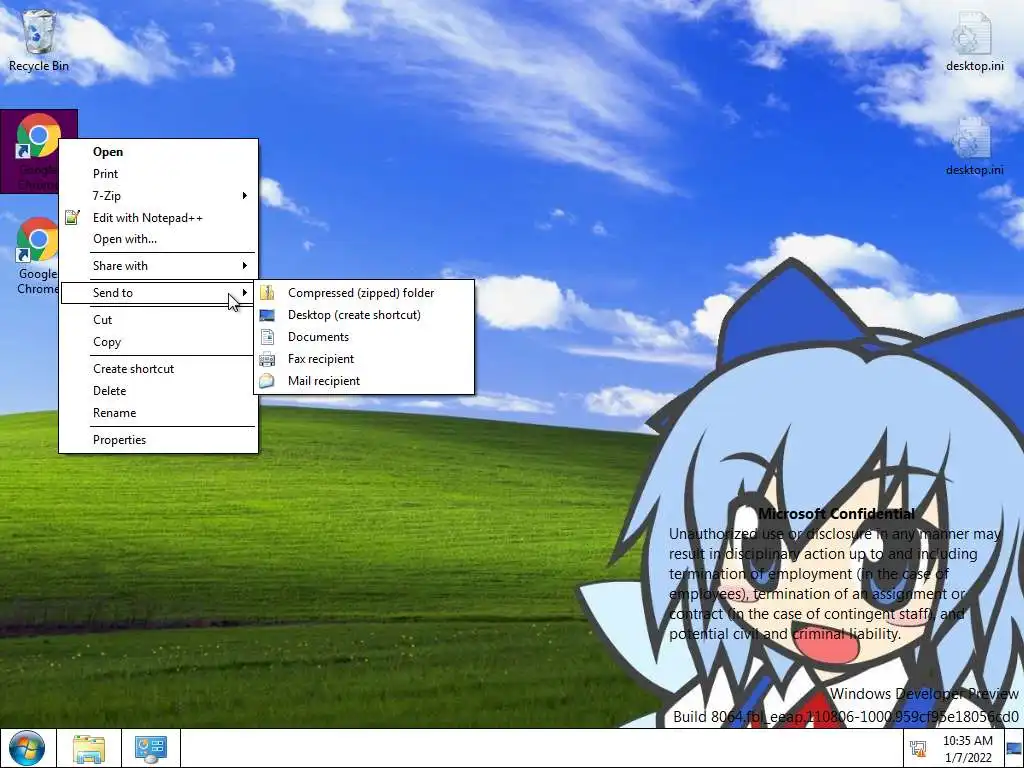Select Create shortcut option
1024x768 pixels.
click(158, 368)
